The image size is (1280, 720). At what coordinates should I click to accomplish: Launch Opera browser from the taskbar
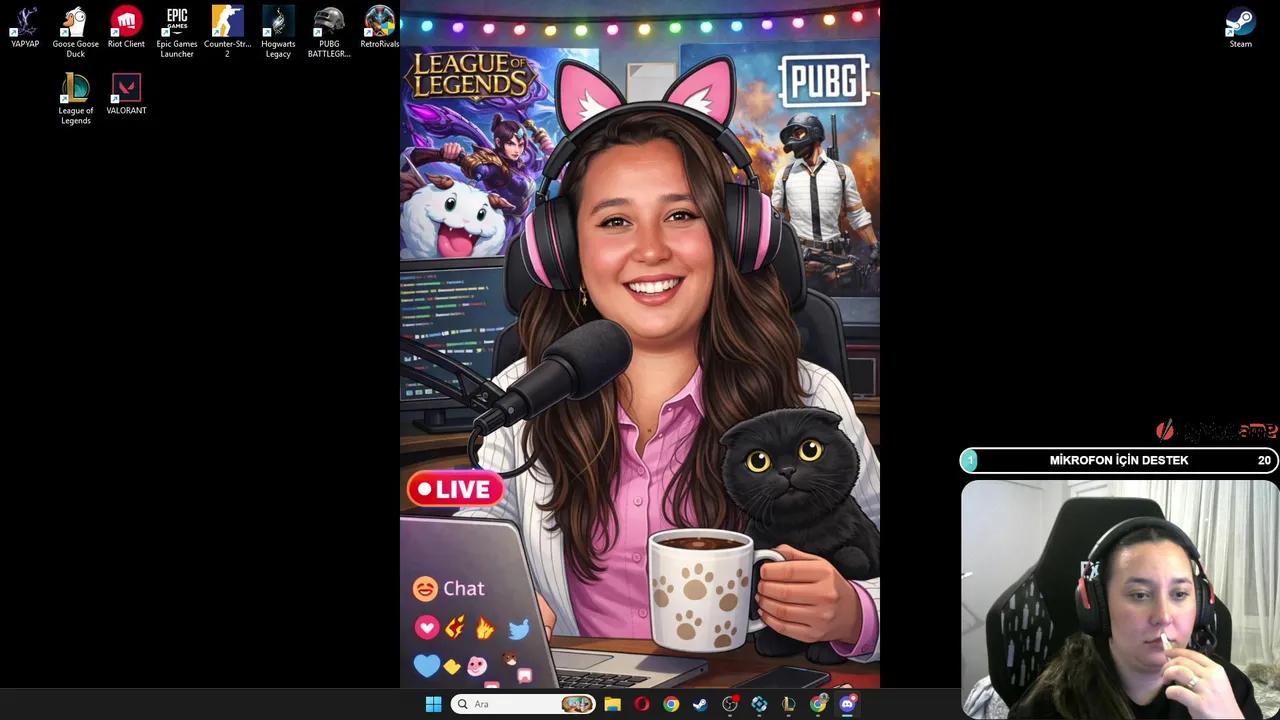coord(641,704)
